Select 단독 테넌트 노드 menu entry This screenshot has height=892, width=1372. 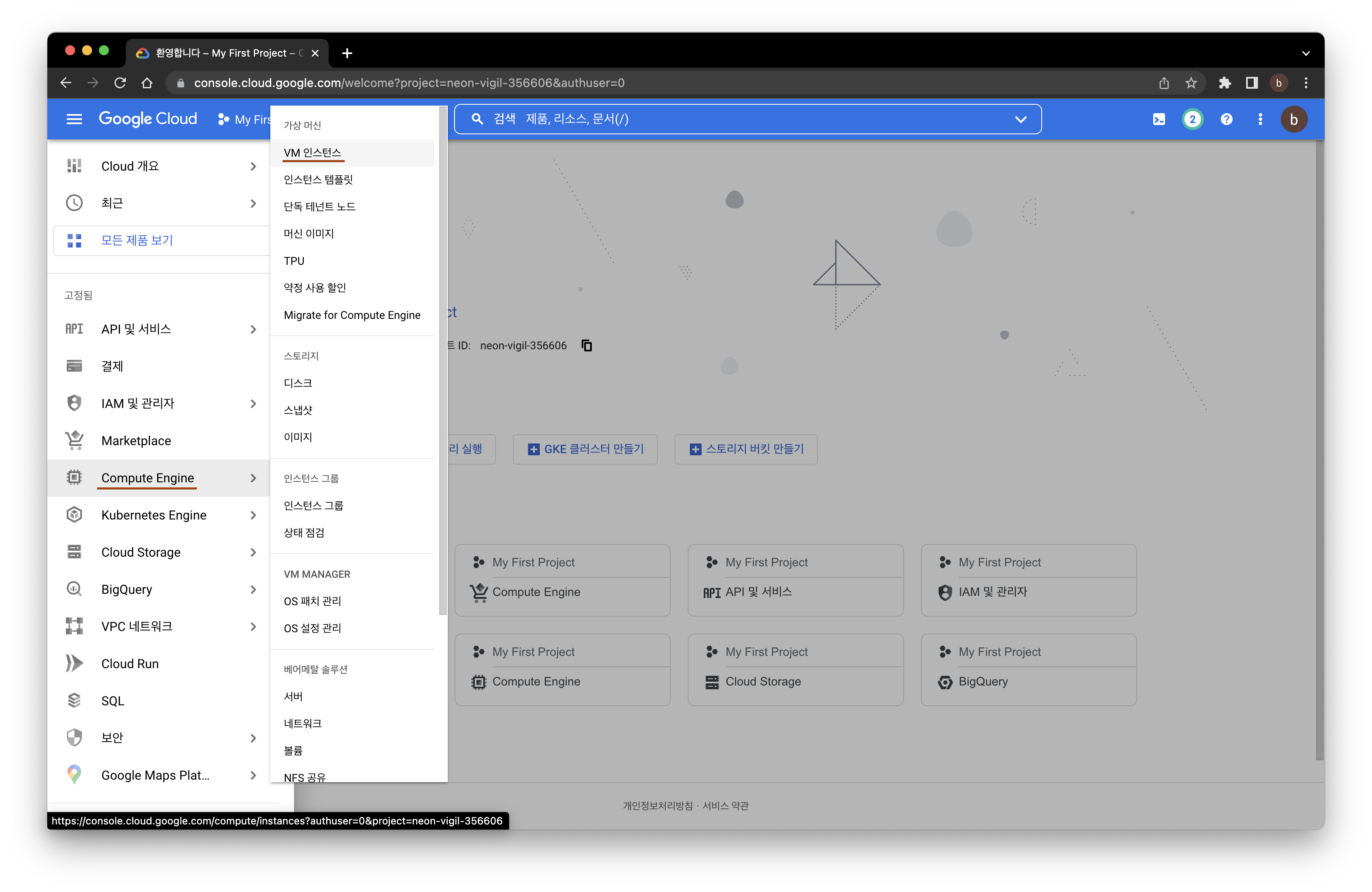click(352, 206)
